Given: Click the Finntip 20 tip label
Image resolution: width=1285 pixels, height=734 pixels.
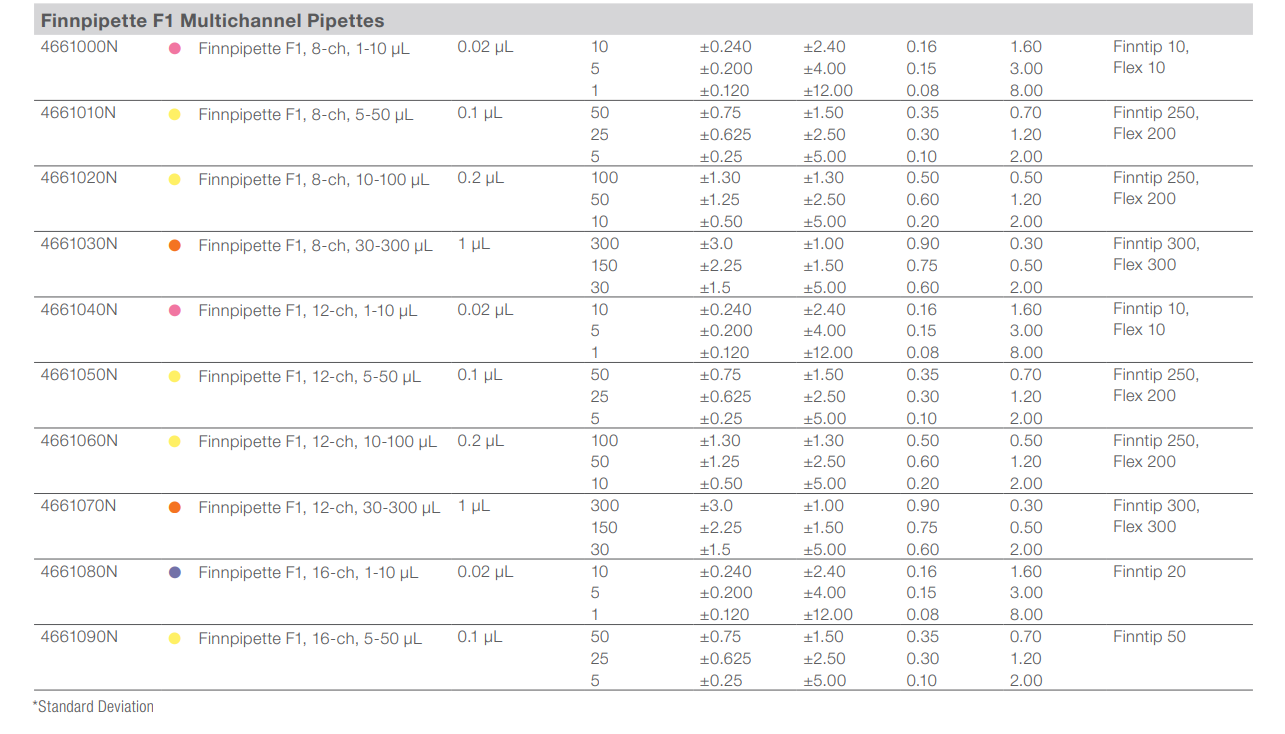Looking at the screenshot, I should pyautogui.click(x=1149, y=572).
